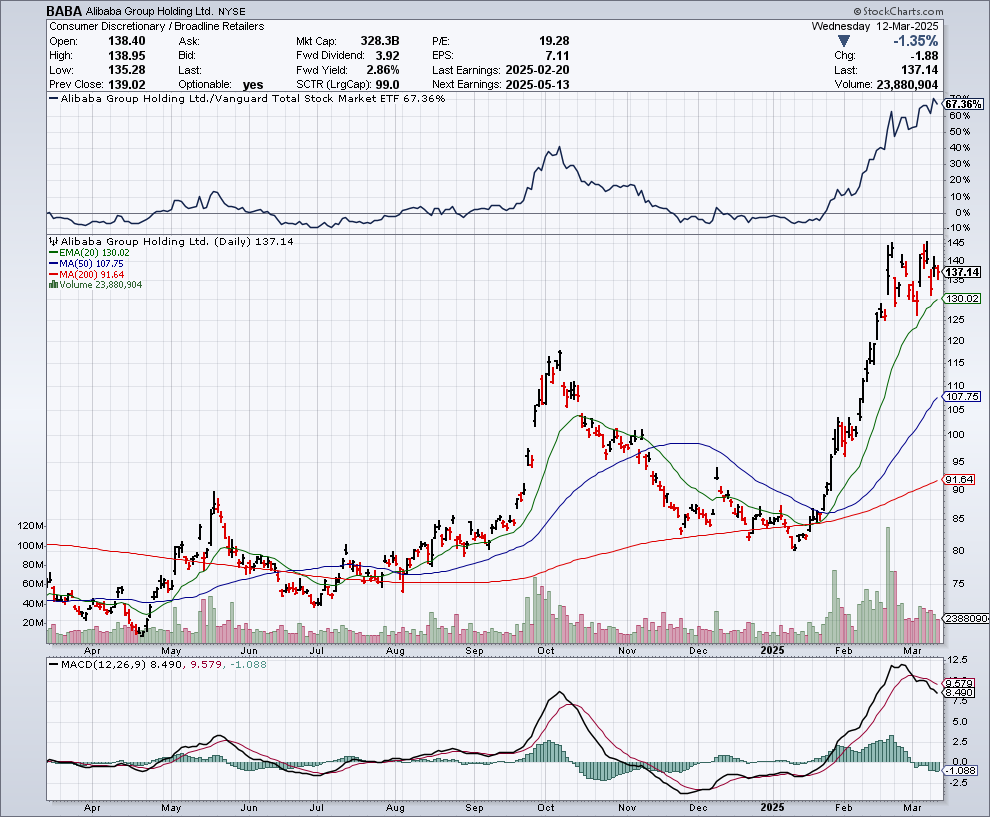Click the Next Earnings date 2025-05-13

537,85
